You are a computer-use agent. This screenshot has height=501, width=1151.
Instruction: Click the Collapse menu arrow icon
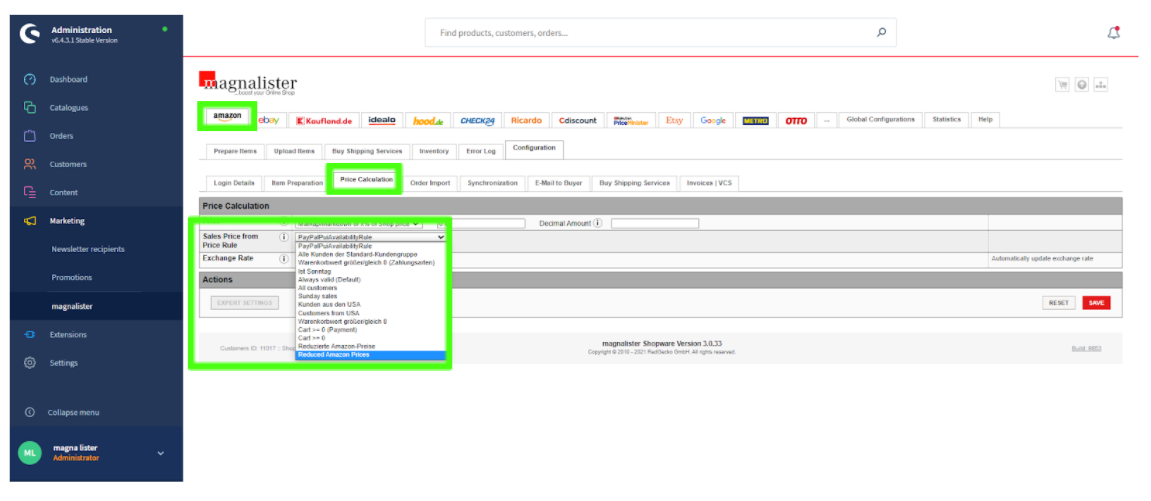[29, 412]
